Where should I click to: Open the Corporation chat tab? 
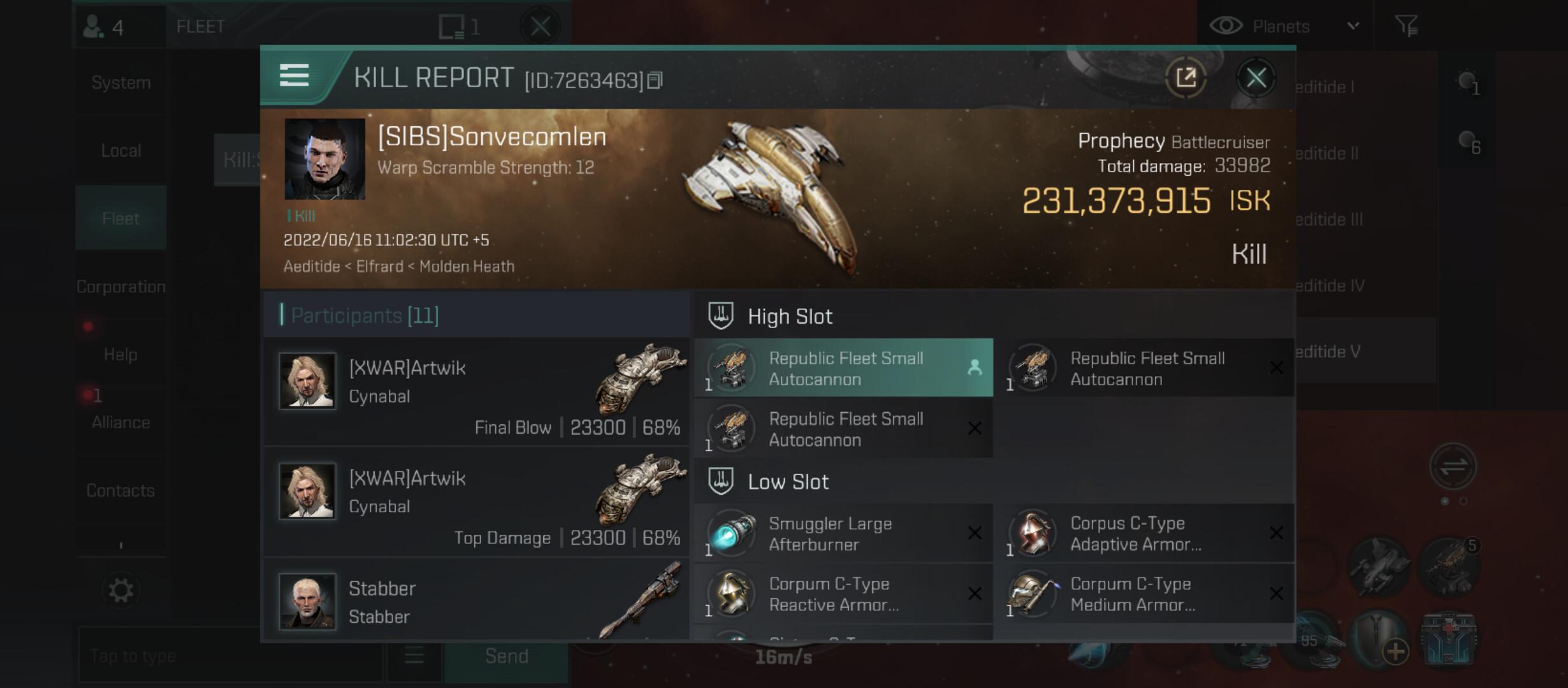click(120, 287)
